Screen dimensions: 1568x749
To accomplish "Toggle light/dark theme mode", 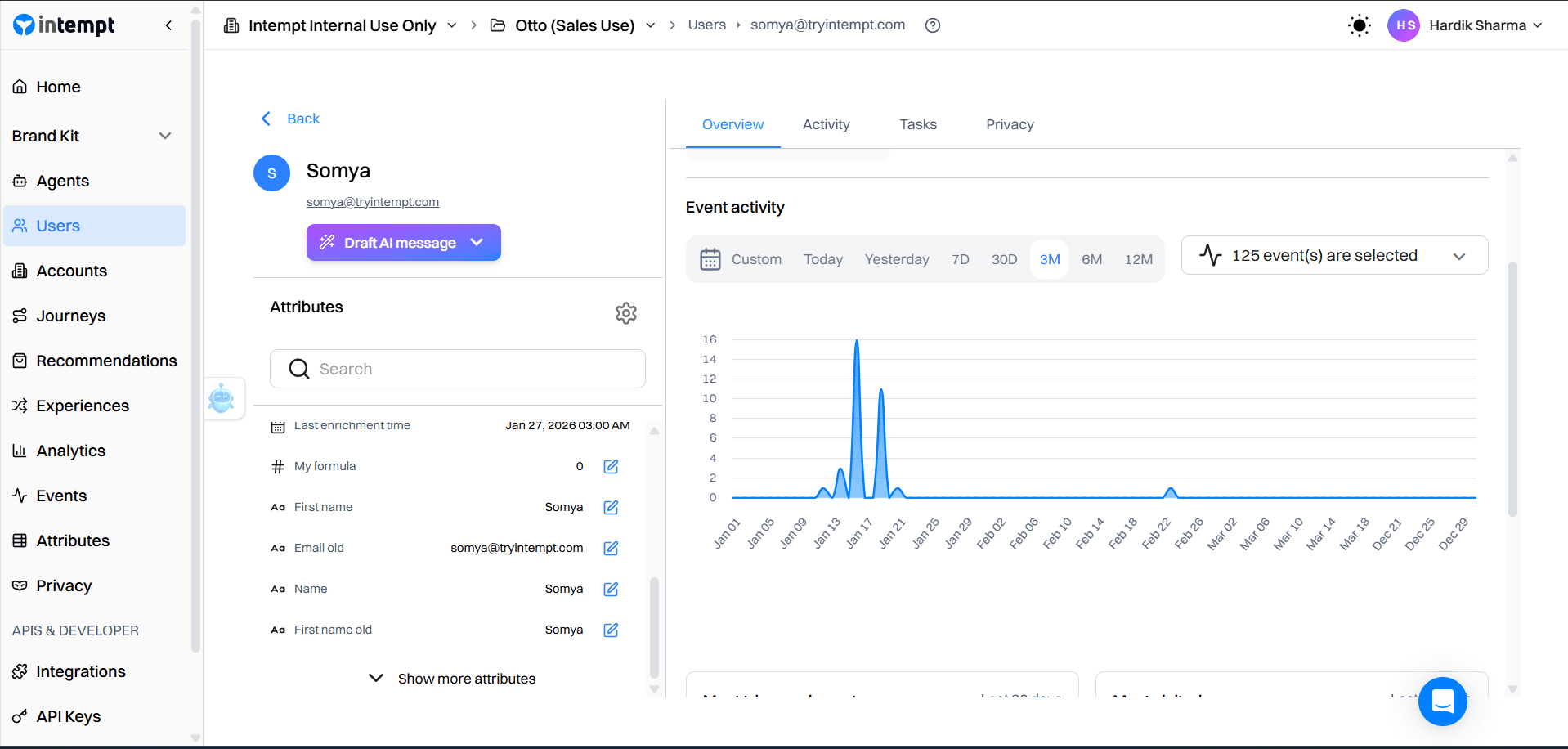I will pos(1359,25).
